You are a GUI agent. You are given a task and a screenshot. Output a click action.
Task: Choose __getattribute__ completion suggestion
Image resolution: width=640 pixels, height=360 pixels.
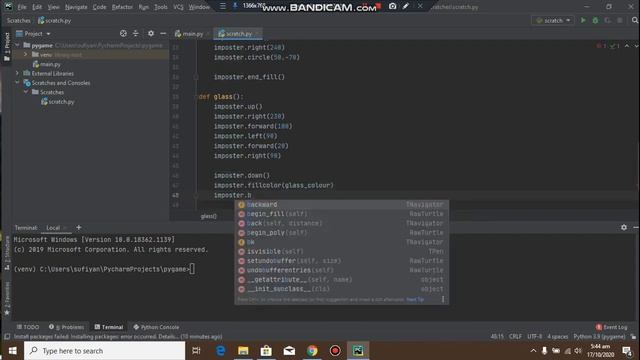pos(341,280)
